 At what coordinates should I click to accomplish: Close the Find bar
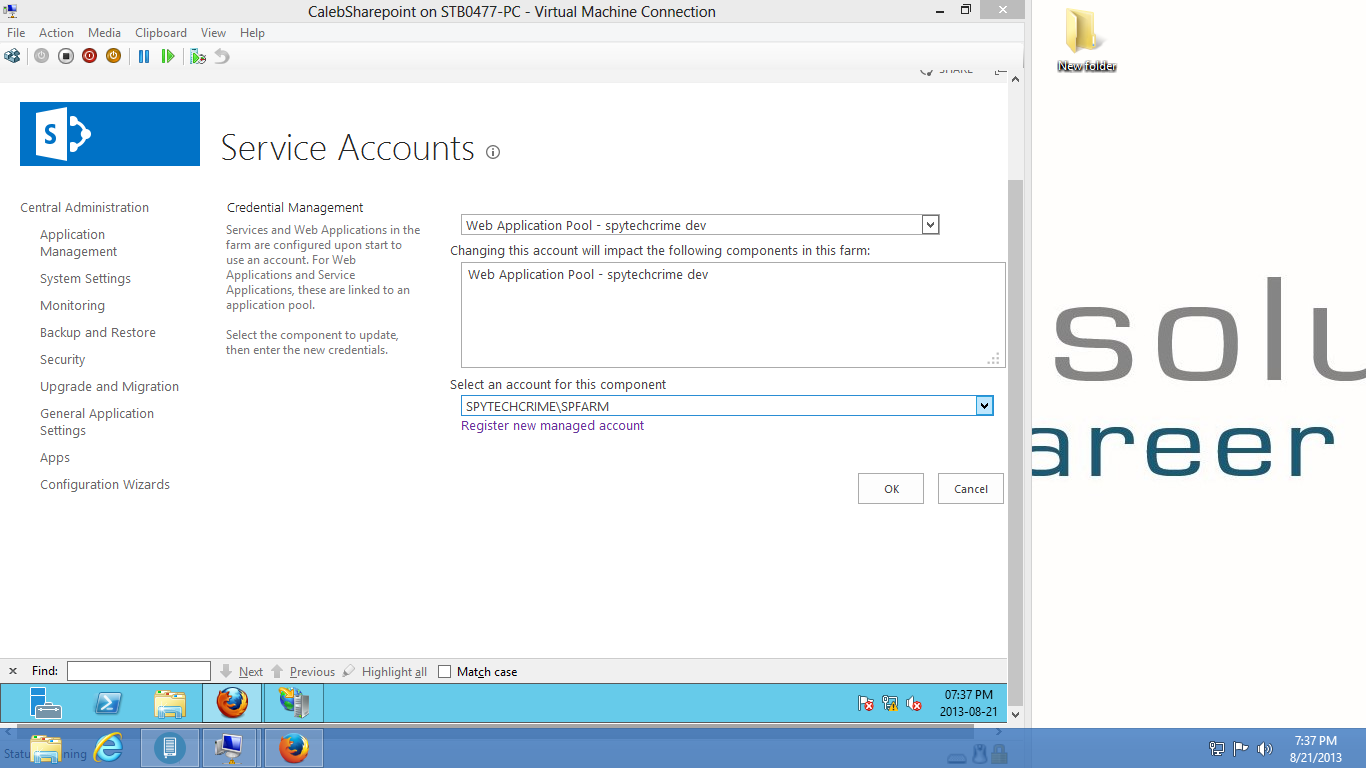click(13, 671)
